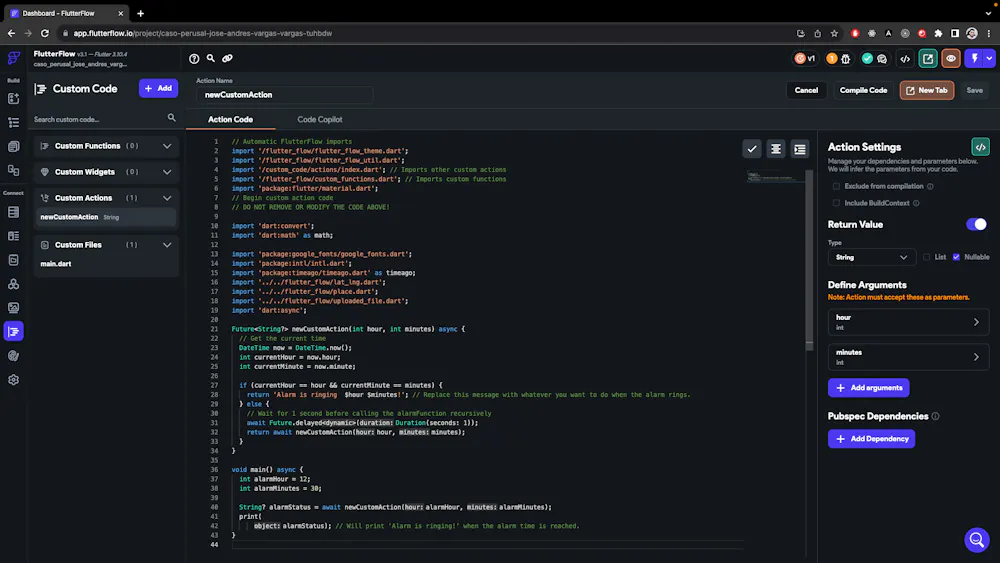Click the Action Name input field

pyautogui.click(x=284, y=95)
